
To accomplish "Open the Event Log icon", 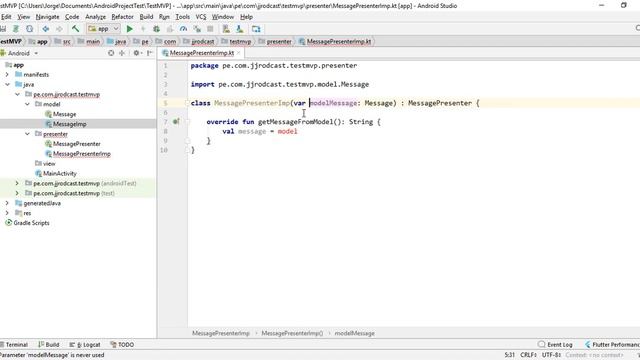I will [x=542, y=344].
